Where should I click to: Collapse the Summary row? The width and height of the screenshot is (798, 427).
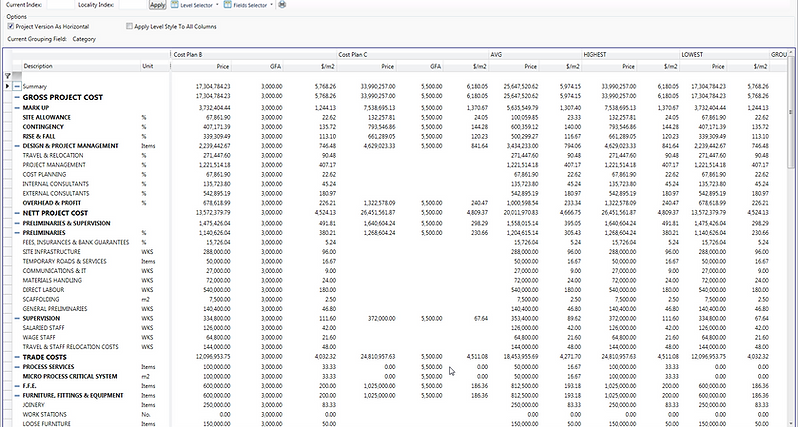point(17,87)
